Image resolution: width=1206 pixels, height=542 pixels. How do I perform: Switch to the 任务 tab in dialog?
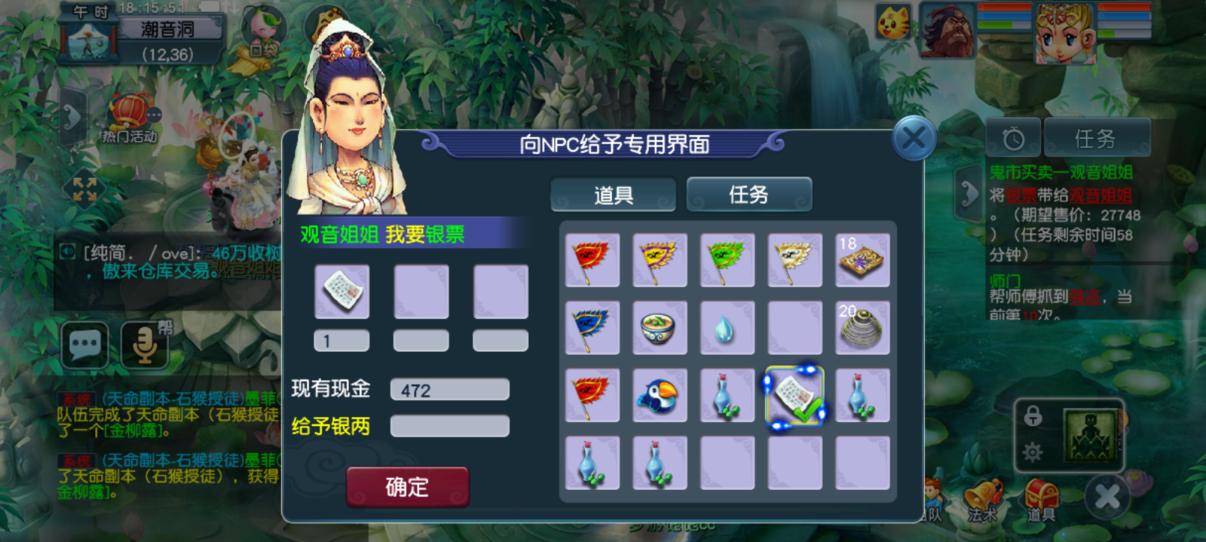point(749,194)
